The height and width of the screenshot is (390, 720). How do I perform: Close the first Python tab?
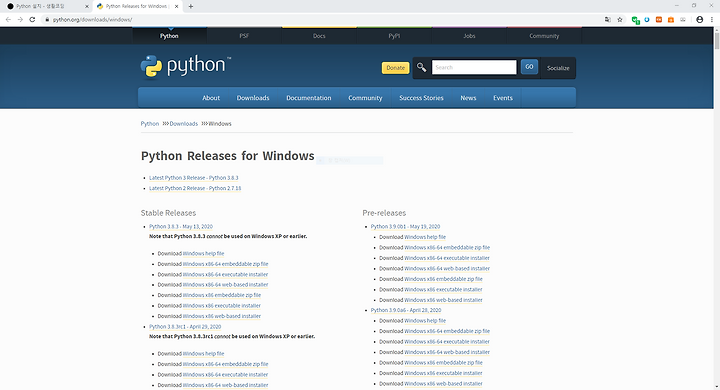click(87, 6)
